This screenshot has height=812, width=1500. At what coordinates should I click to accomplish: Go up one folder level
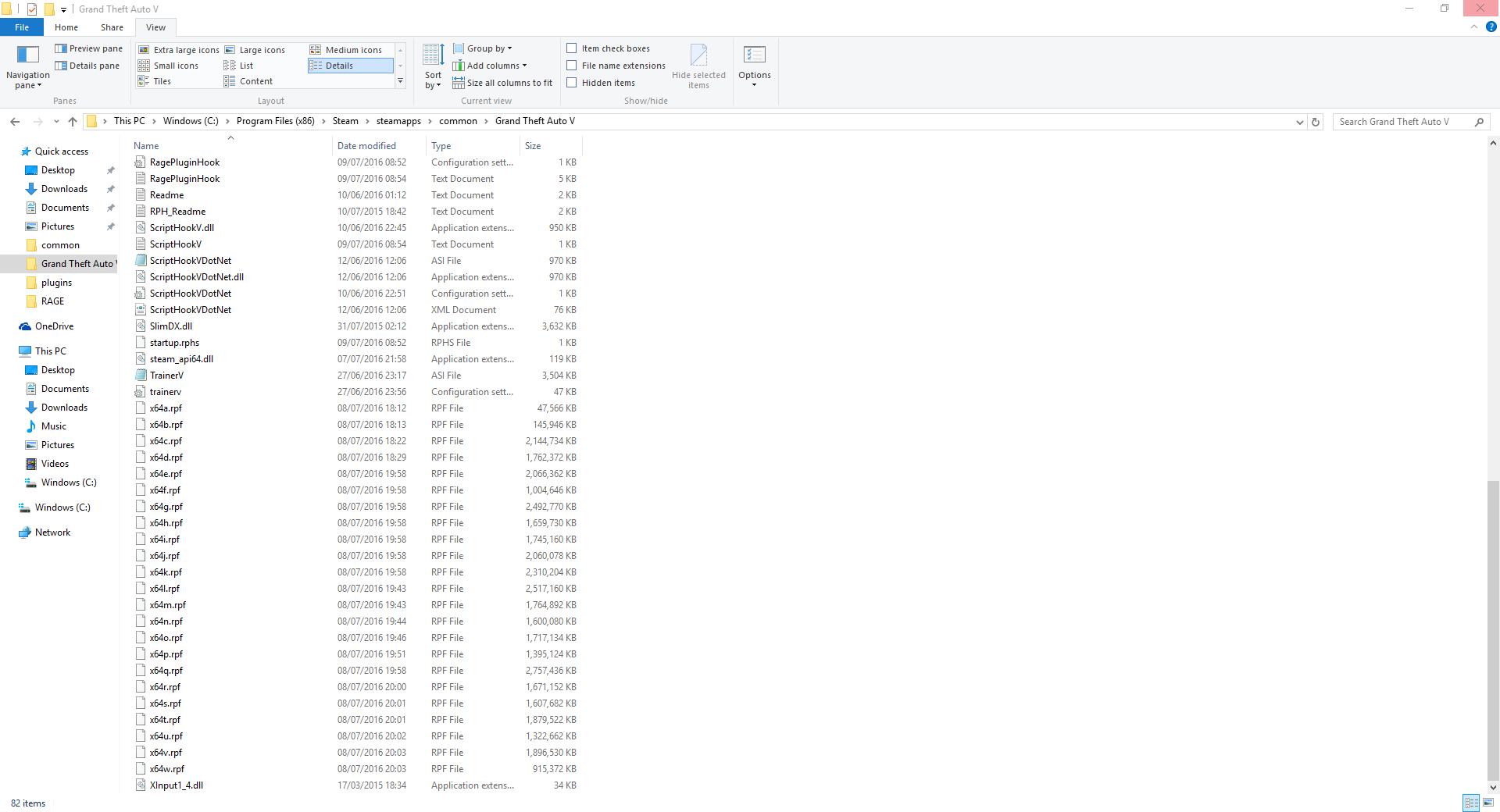(73, 122)
